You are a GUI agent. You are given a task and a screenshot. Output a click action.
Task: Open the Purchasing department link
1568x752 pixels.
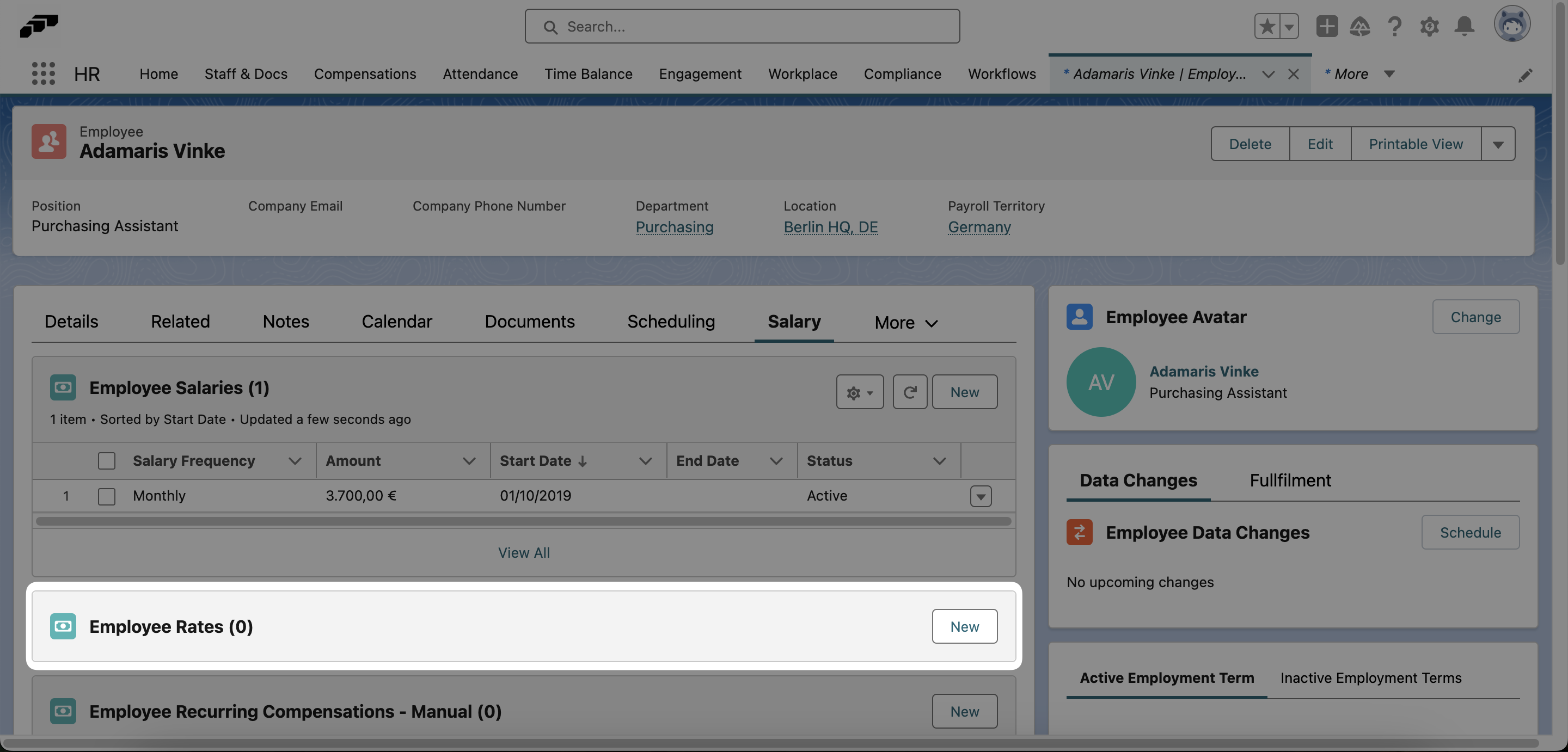coord(675,227)
